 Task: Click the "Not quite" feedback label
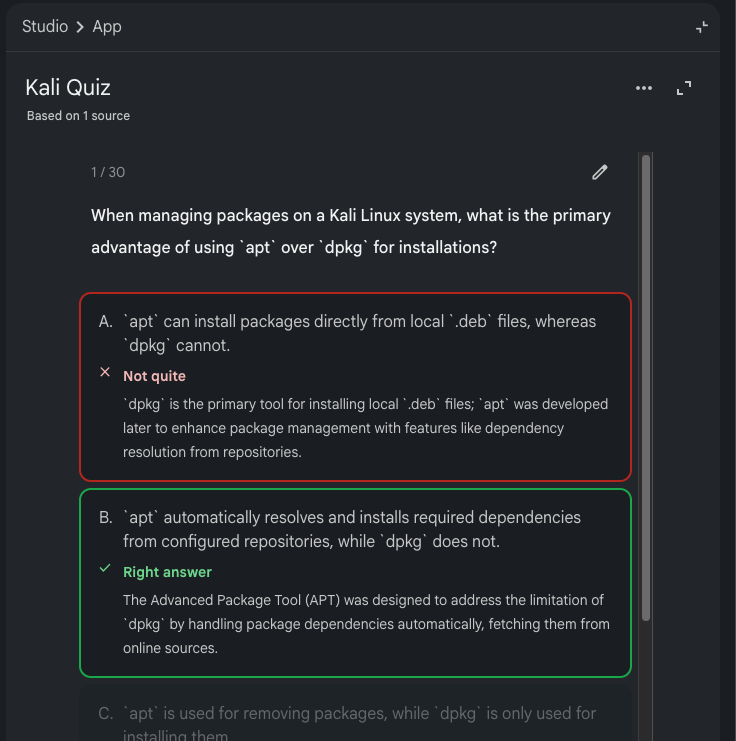click(x=154, y=376)
